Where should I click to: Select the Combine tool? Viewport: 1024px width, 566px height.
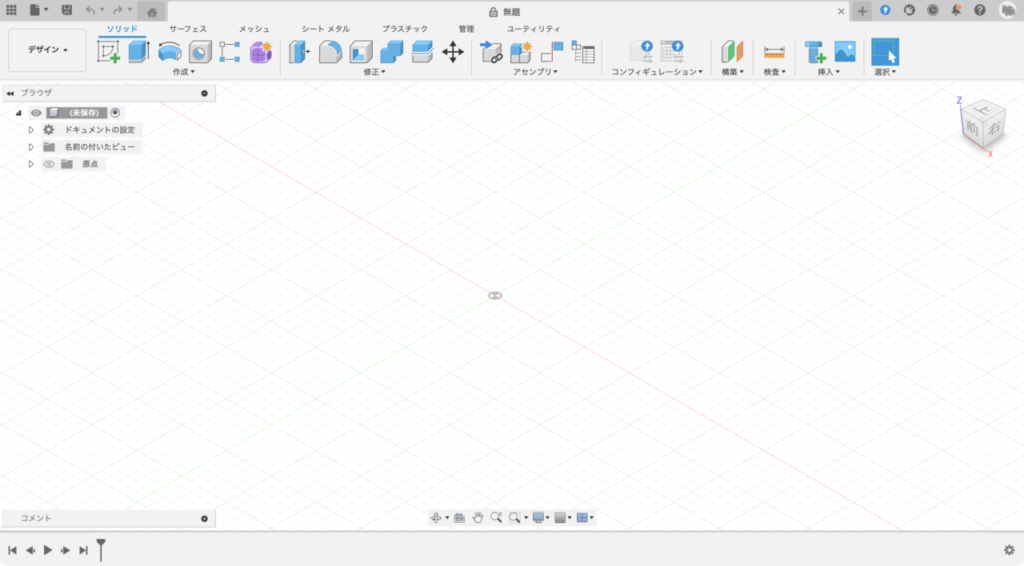click(391, 52)
